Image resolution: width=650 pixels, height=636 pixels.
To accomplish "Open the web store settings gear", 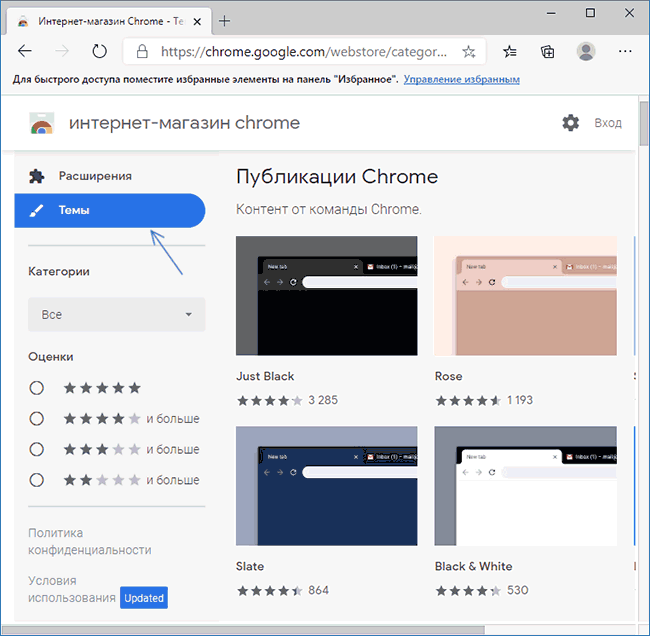I will [570, 123].
